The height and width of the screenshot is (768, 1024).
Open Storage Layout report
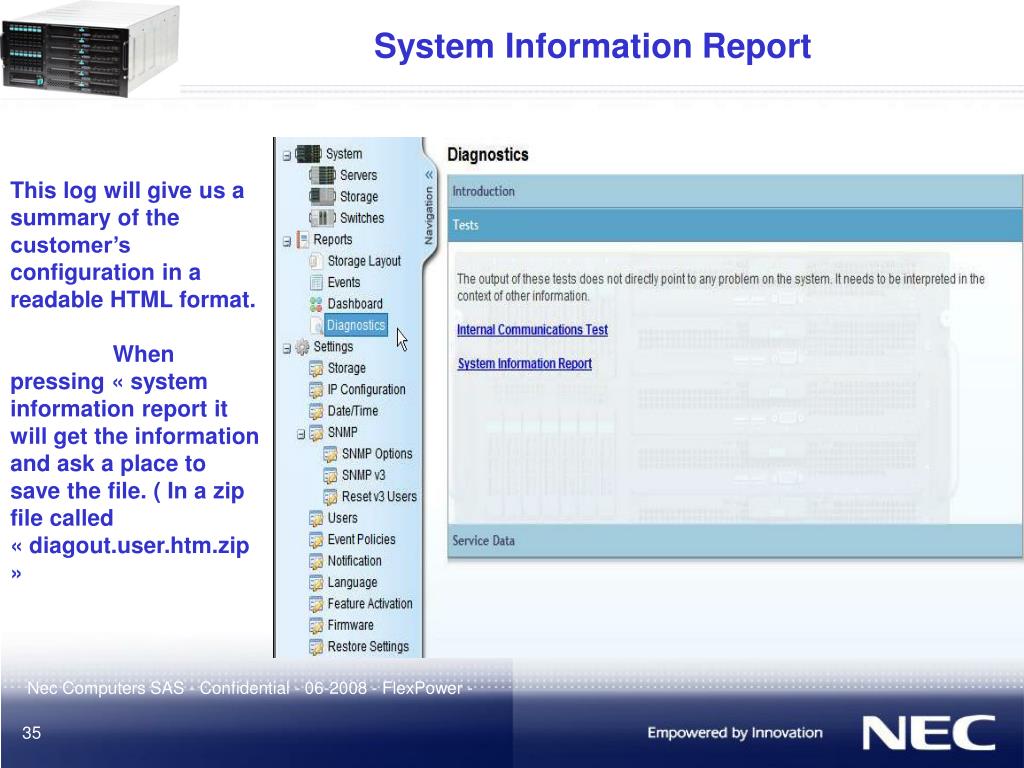[x=364, y=261]
